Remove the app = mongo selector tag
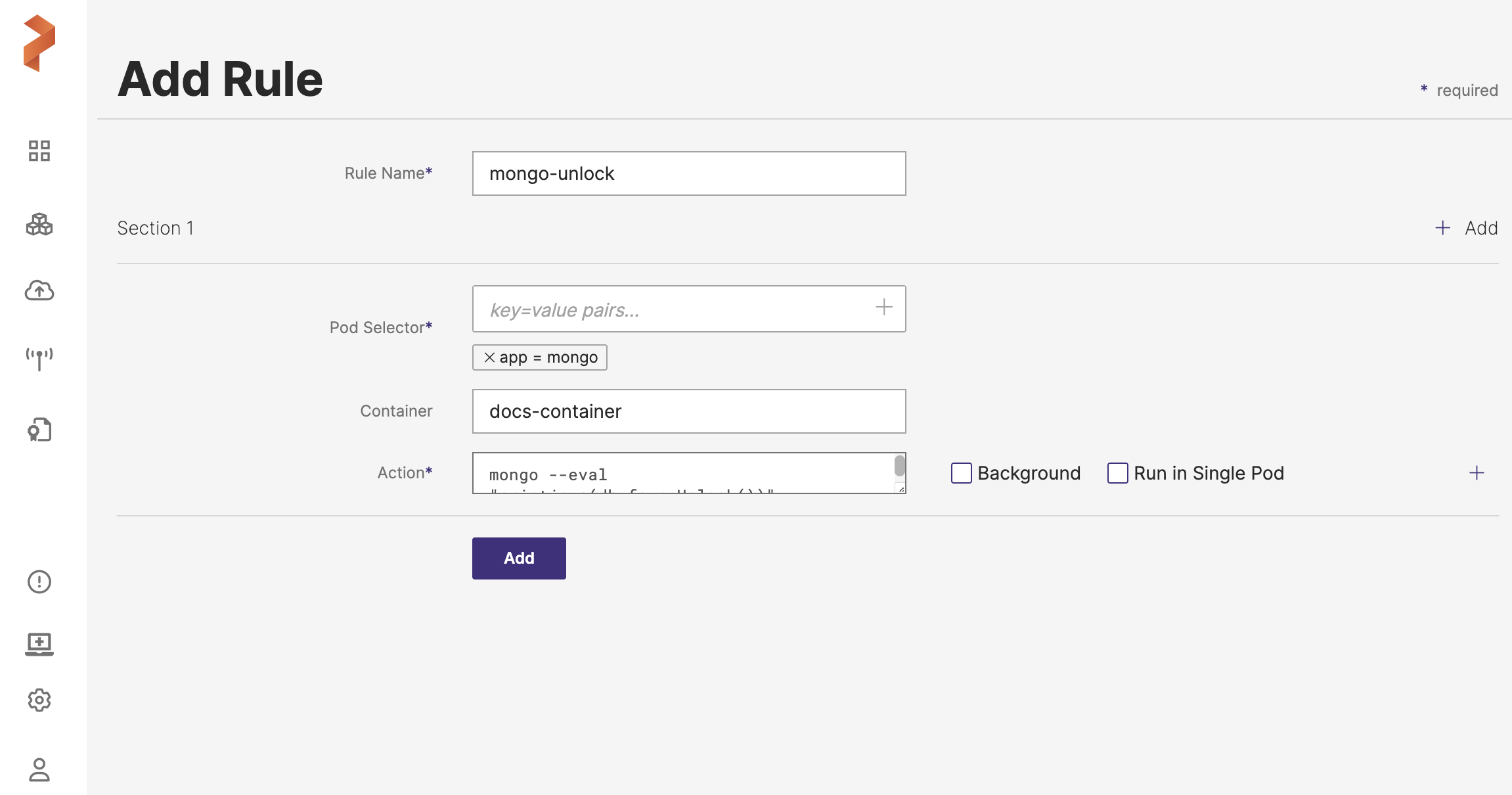The height and width of the screenshot is (795, 1512). (489, 357)
